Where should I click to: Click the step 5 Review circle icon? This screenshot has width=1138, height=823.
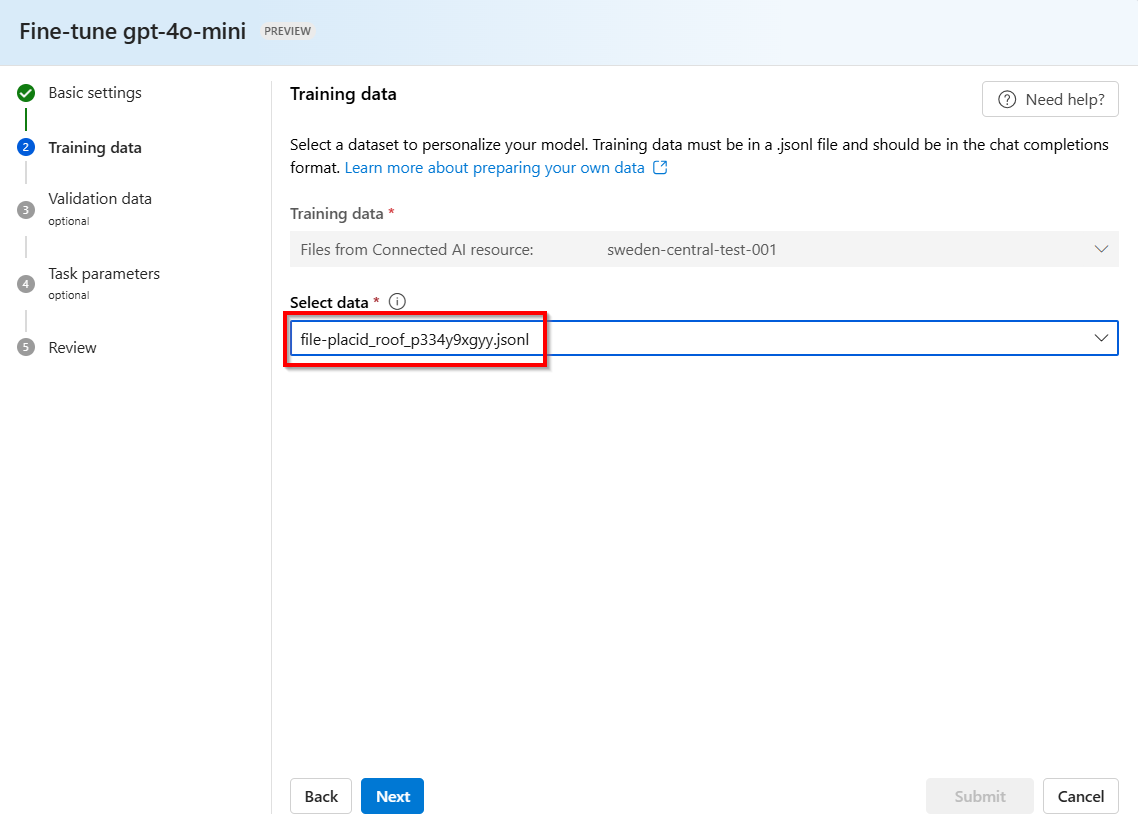coord(26,348)
